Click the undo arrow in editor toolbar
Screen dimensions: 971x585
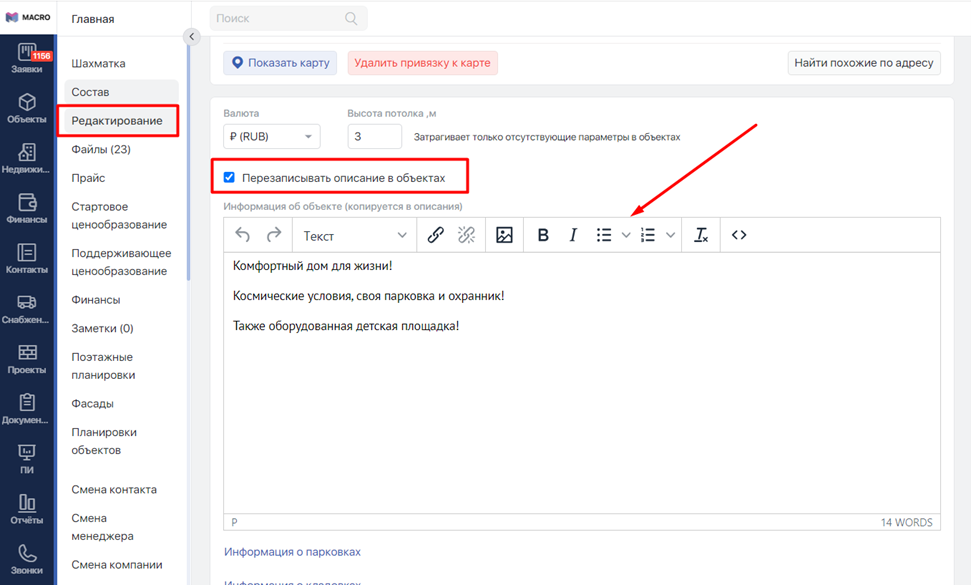tap(243, 235)
